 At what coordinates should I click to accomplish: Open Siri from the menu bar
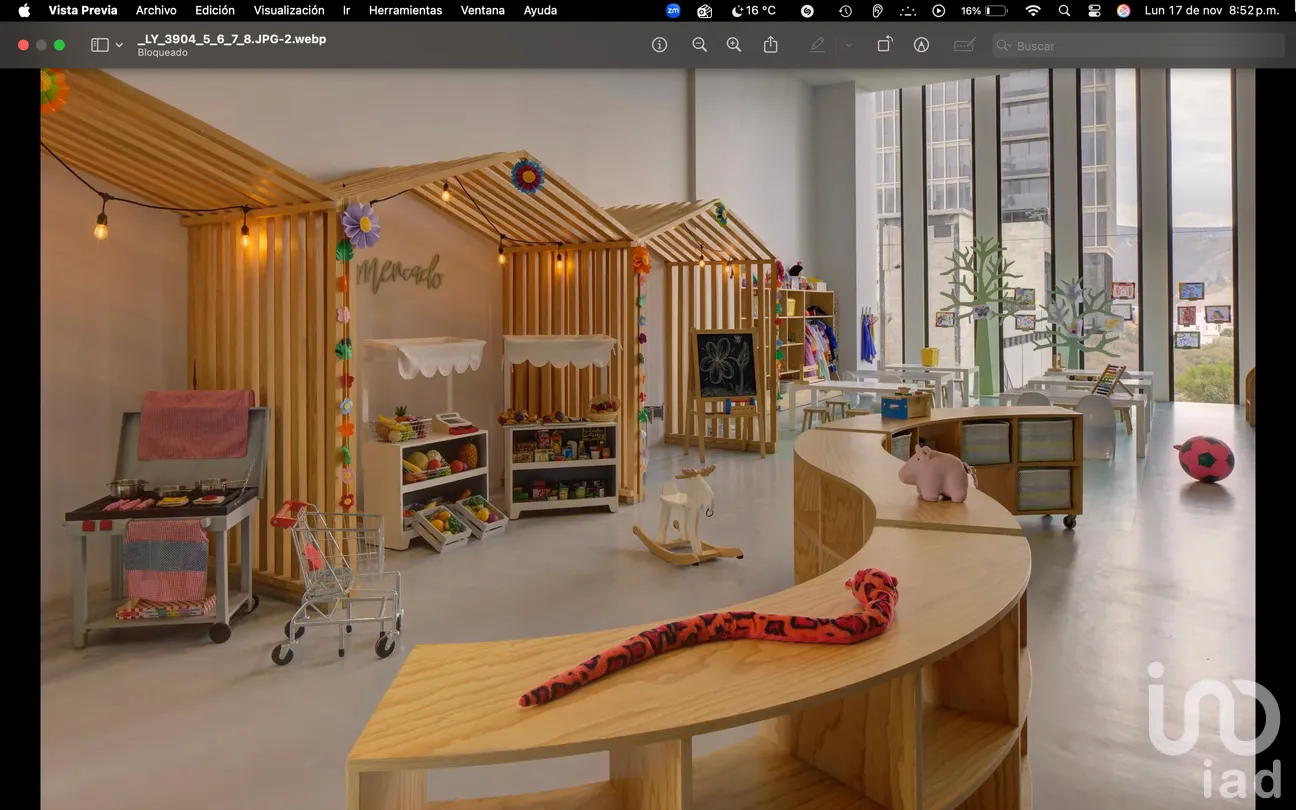1124,10
